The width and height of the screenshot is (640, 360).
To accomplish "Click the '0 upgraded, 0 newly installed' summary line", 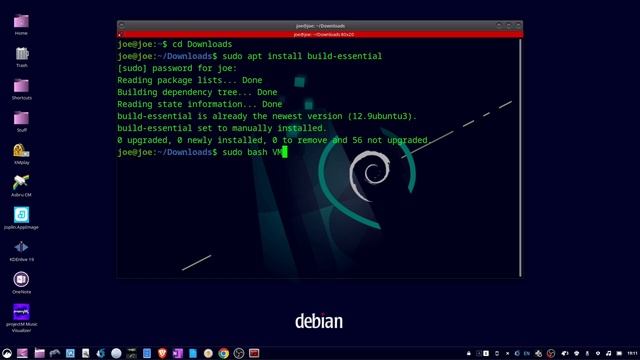I will coord(273,140).
